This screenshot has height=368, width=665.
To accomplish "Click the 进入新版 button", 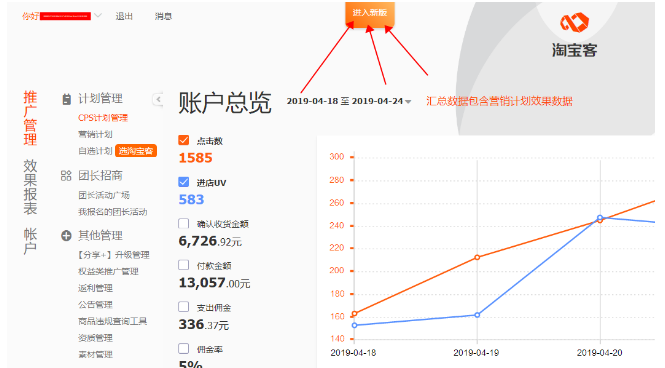I will (370, 13).
